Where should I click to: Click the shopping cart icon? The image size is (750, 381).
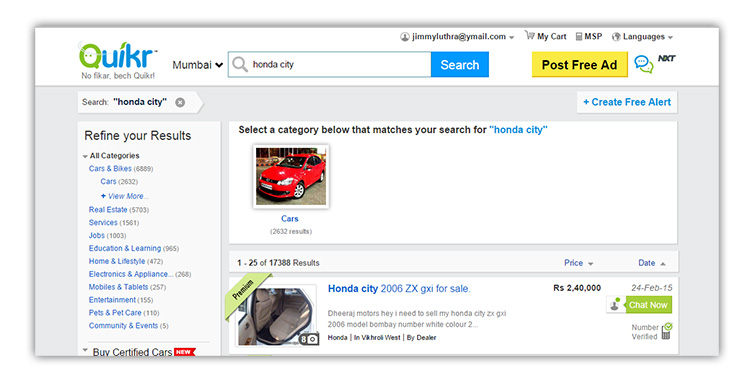(x=529, y=35)
